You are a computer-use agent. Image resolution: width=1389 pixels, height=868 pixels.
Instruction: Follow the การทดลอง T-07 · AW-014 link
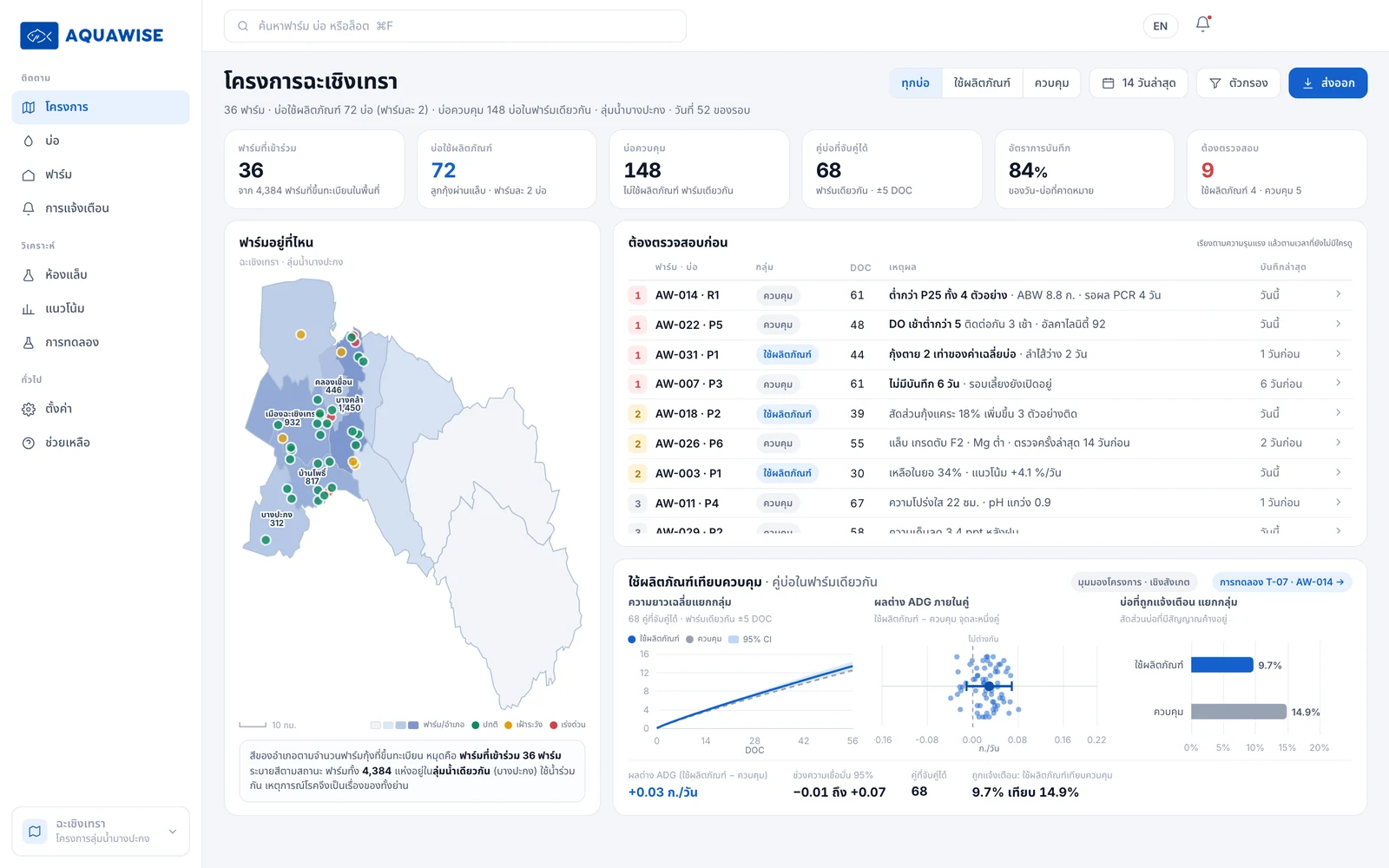(1281, 582)
